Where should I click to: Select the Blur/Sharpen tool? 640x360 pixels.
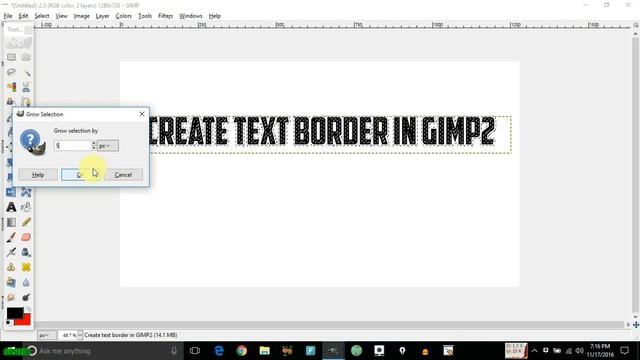(x=26, y=282)
